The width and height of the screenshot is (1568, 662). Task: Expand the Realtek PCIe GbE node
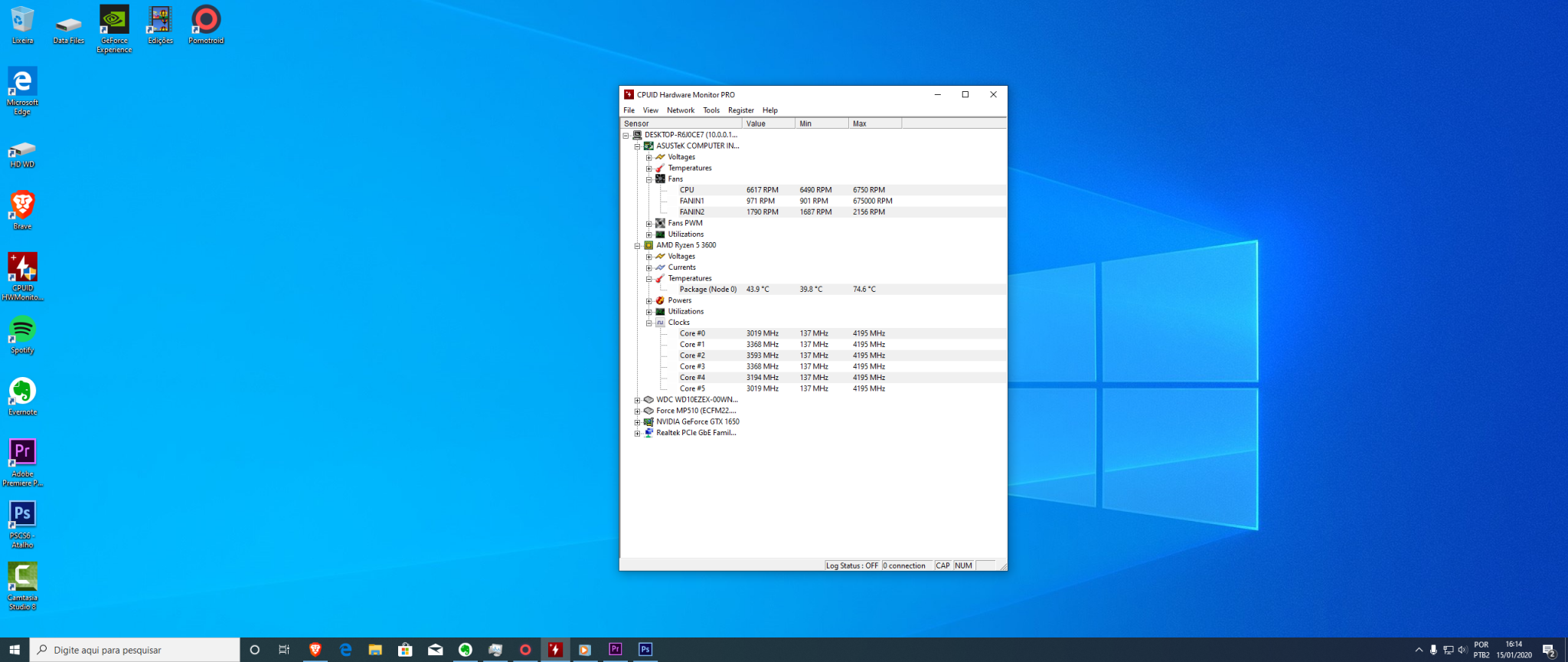(637, 434)
